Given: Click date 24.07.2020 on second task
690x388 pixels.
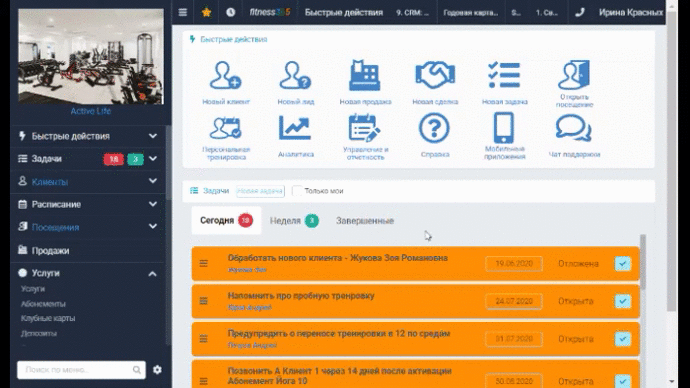Looking at the screenshot, I should coord(514,301).
